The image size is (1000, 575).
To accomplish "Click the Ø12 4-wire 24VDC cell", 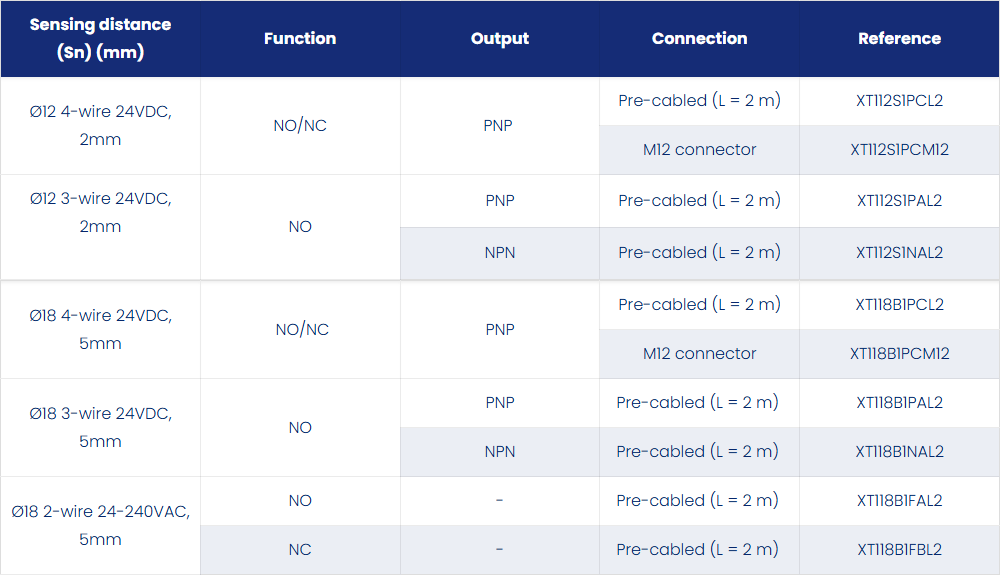I will [100, 126].
